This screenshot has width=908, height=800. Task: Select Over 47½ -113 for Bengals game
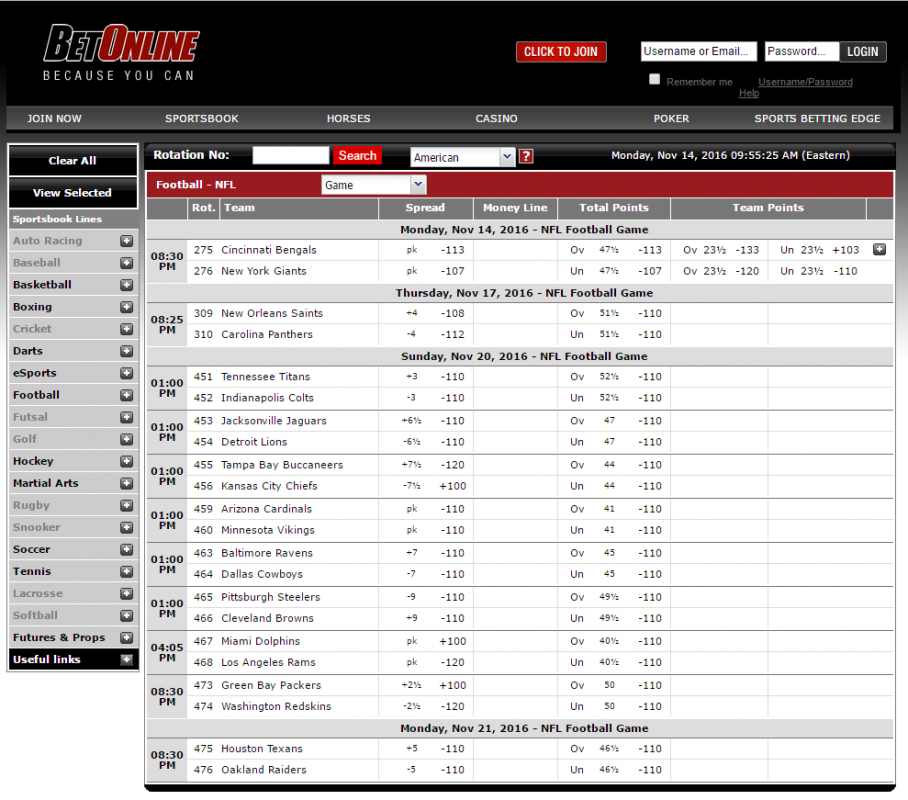(x=616, y=250)
